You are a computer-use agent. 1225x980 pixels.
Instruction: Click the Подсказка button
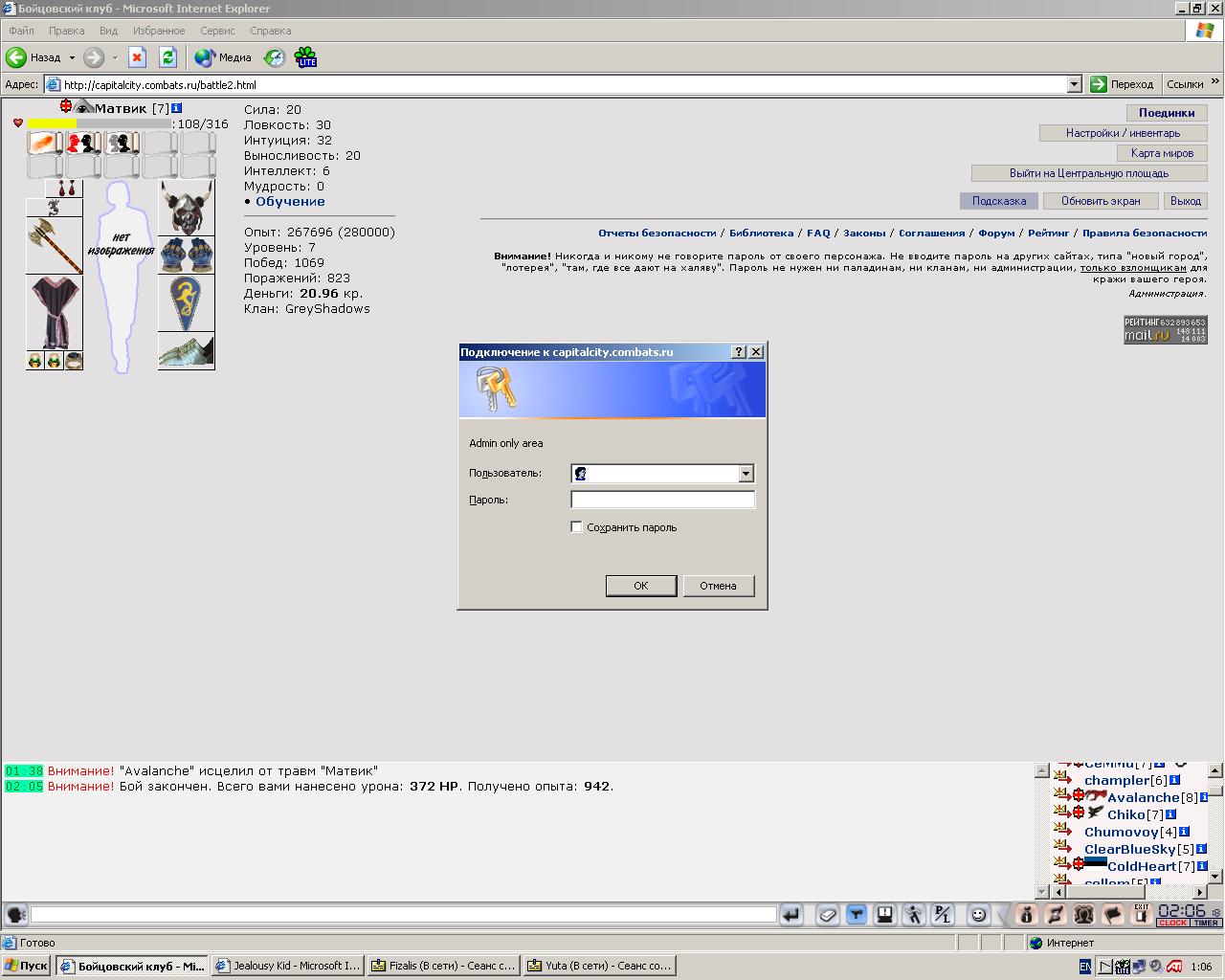(x=999, y=201)
